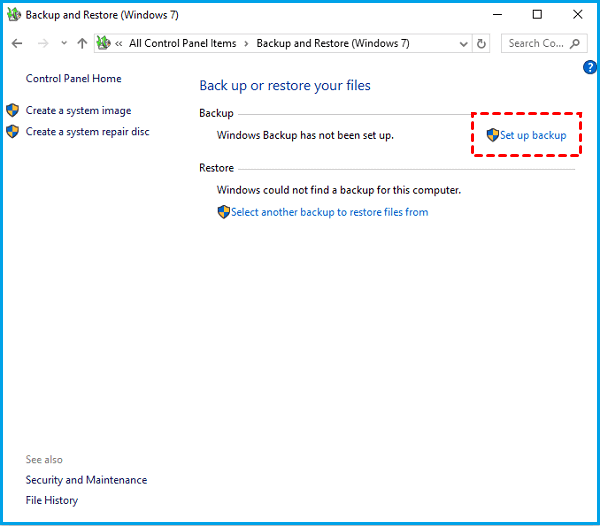Open Create a system repair disc
600x526 pixels.
coord(87,132)
